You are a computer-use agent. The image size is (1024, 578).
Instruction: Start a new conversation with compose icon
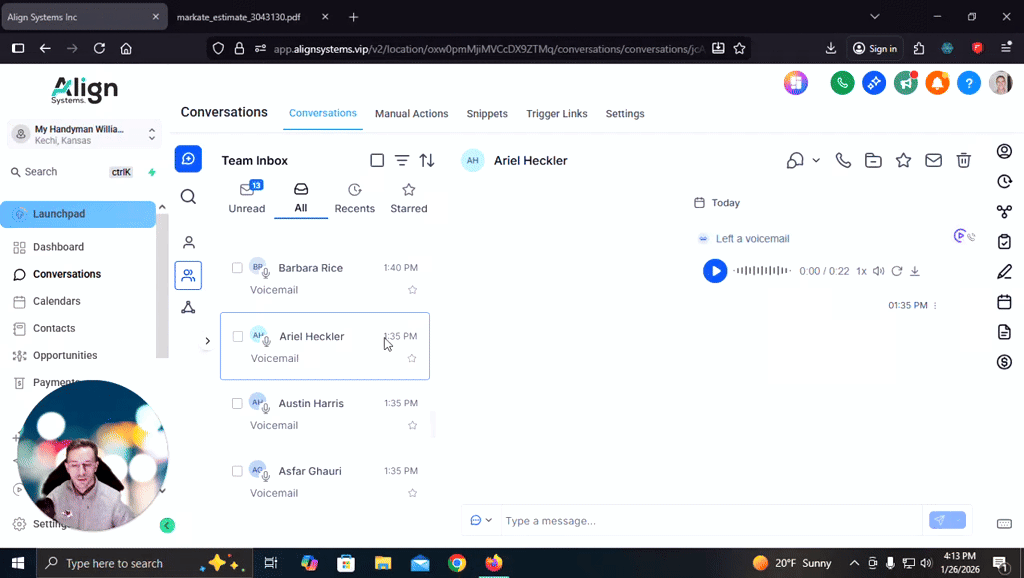(188, 159)
